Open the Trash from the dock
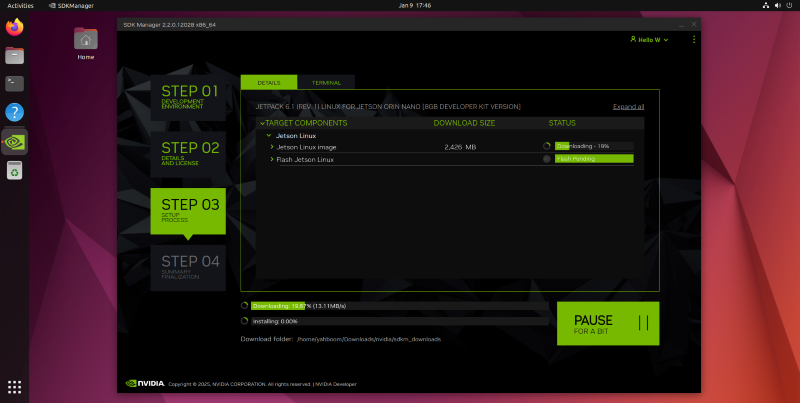This screenshot has height=403, width=800. (x=15, y=172)
